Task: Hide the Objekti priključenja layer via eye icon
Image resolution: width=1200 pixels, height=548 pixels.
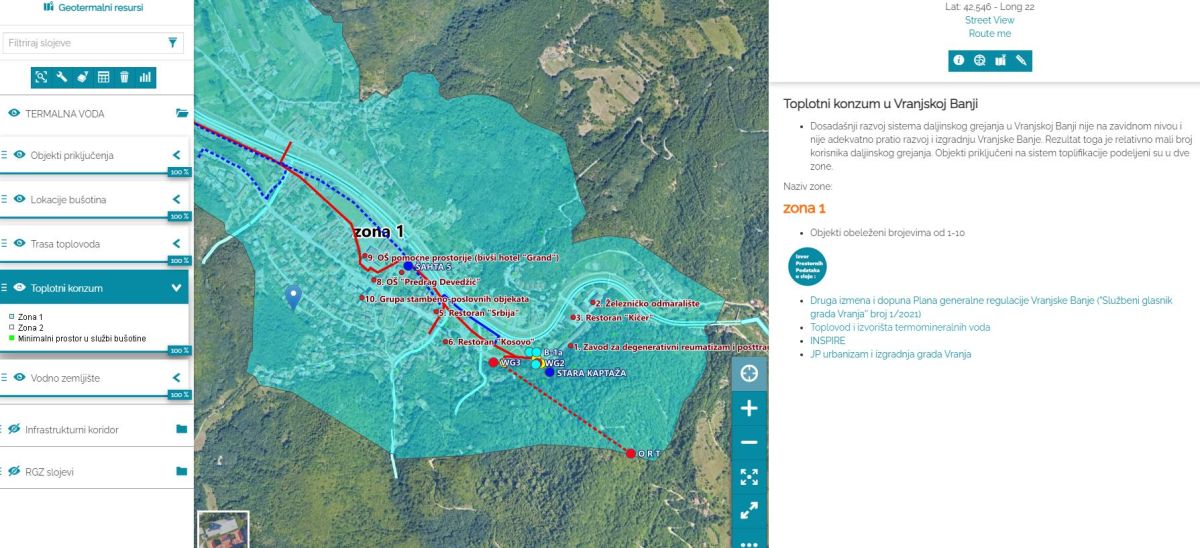Action: 19,155
